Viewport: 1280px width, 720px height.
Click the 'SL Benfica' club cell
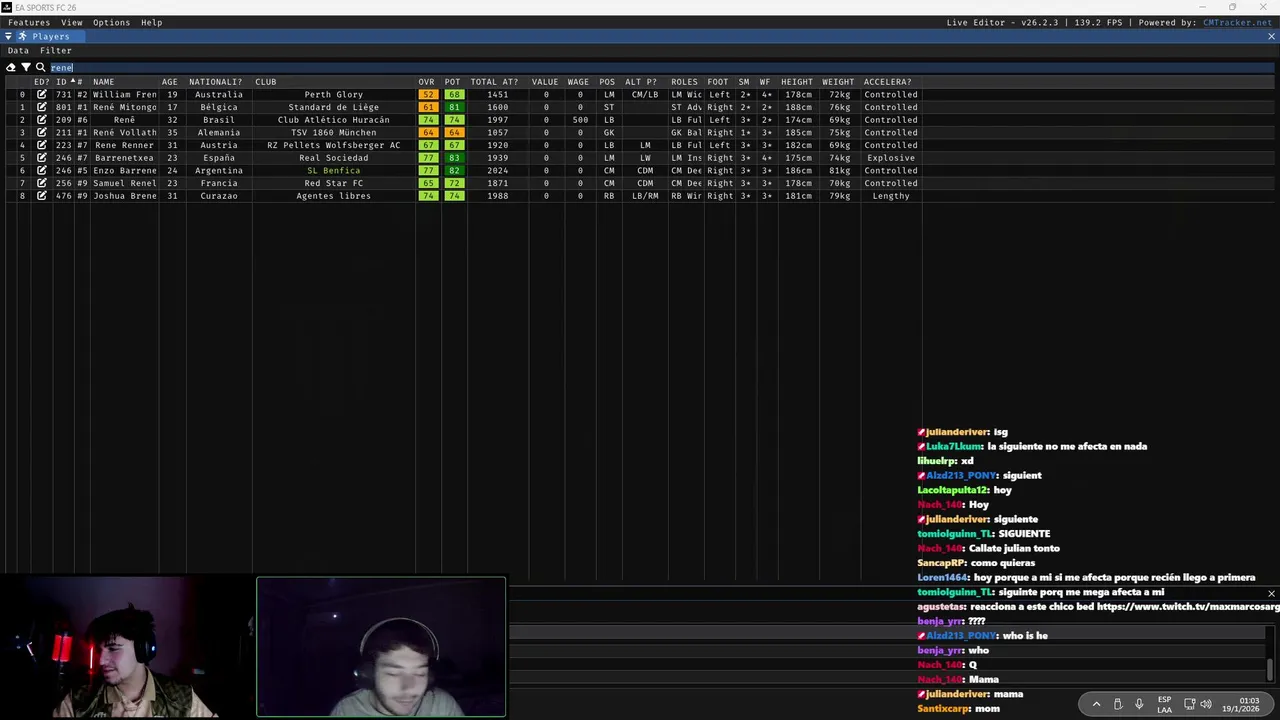(x=334, y=171)
